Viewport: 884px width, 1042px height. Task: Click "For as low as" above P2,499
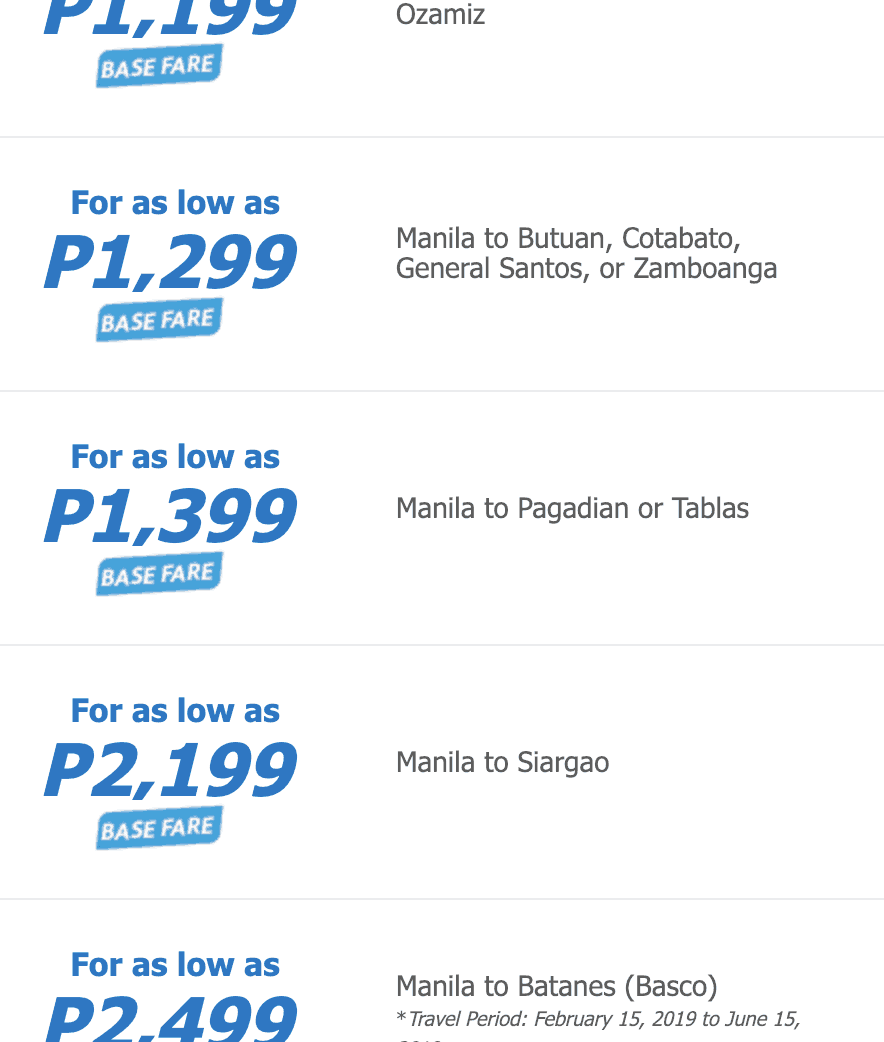(175, 965)
